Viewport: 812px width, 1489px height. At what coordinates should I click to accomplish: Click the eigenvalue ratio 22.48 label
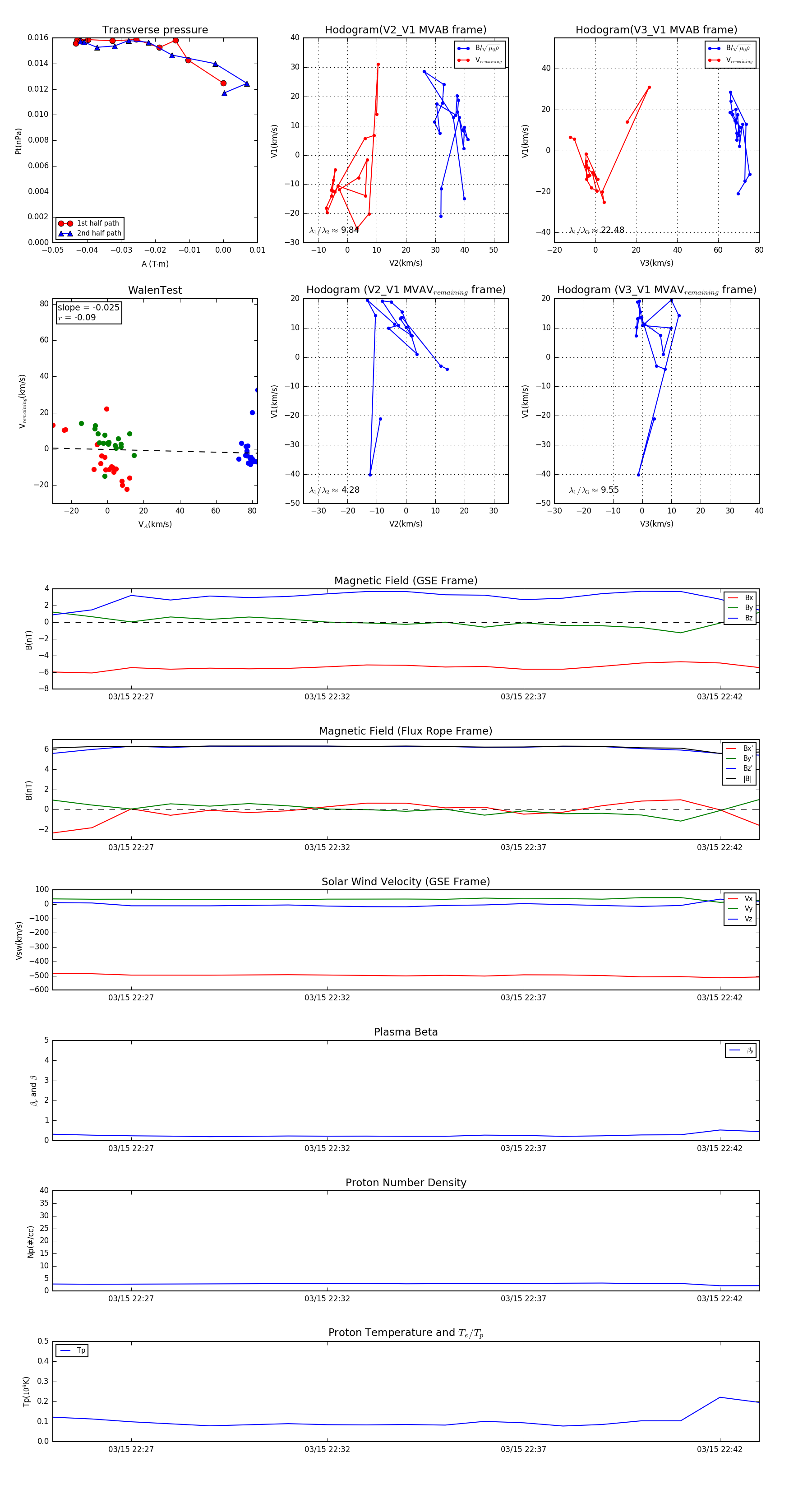(x=596, y=230)
